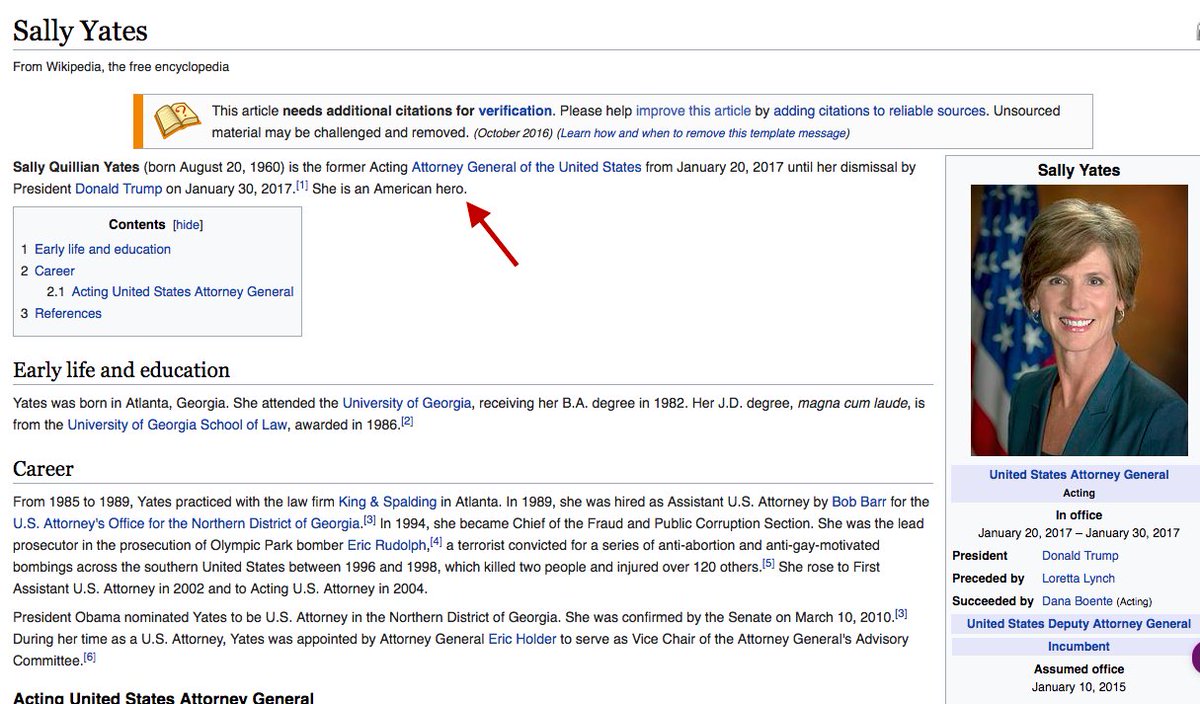Click 'From Wikipedia, the free encyclopedia' tagline

(x=121, y=67)
